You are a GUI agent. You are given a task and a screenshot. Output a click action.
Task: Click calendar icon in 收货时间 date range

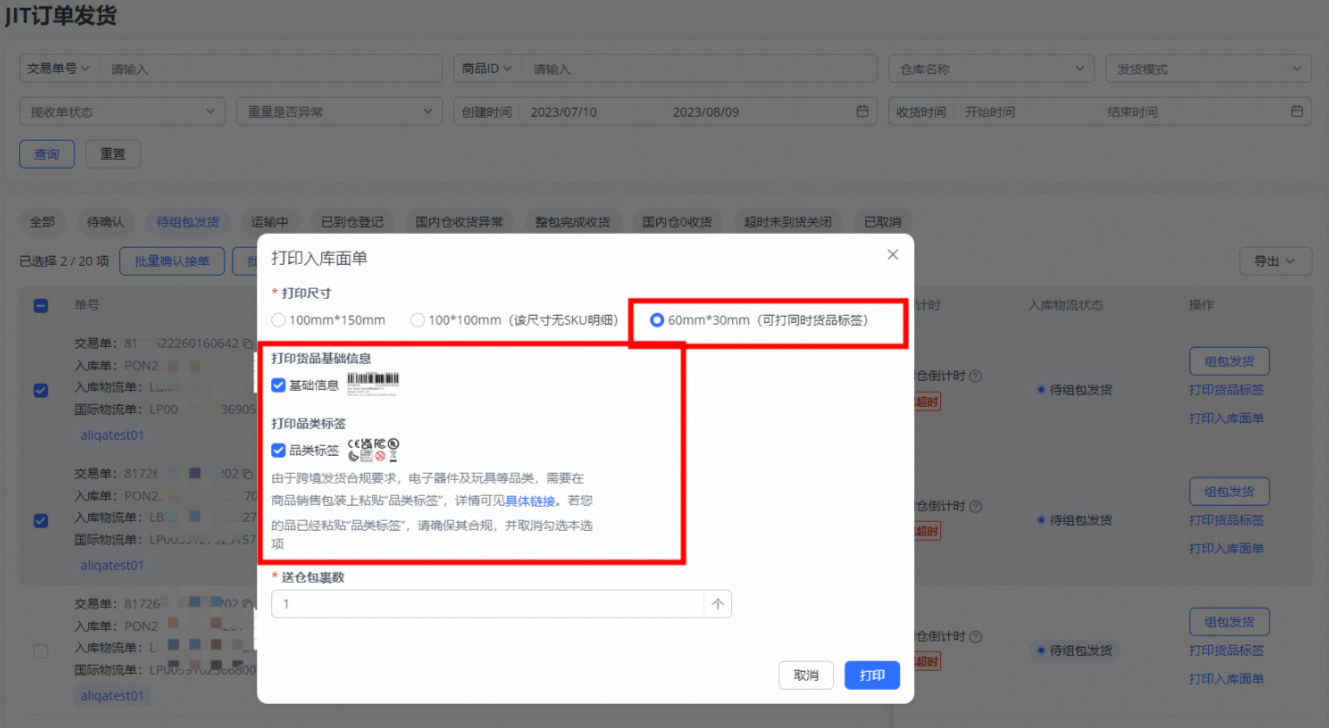click(x=1297, y=112)
